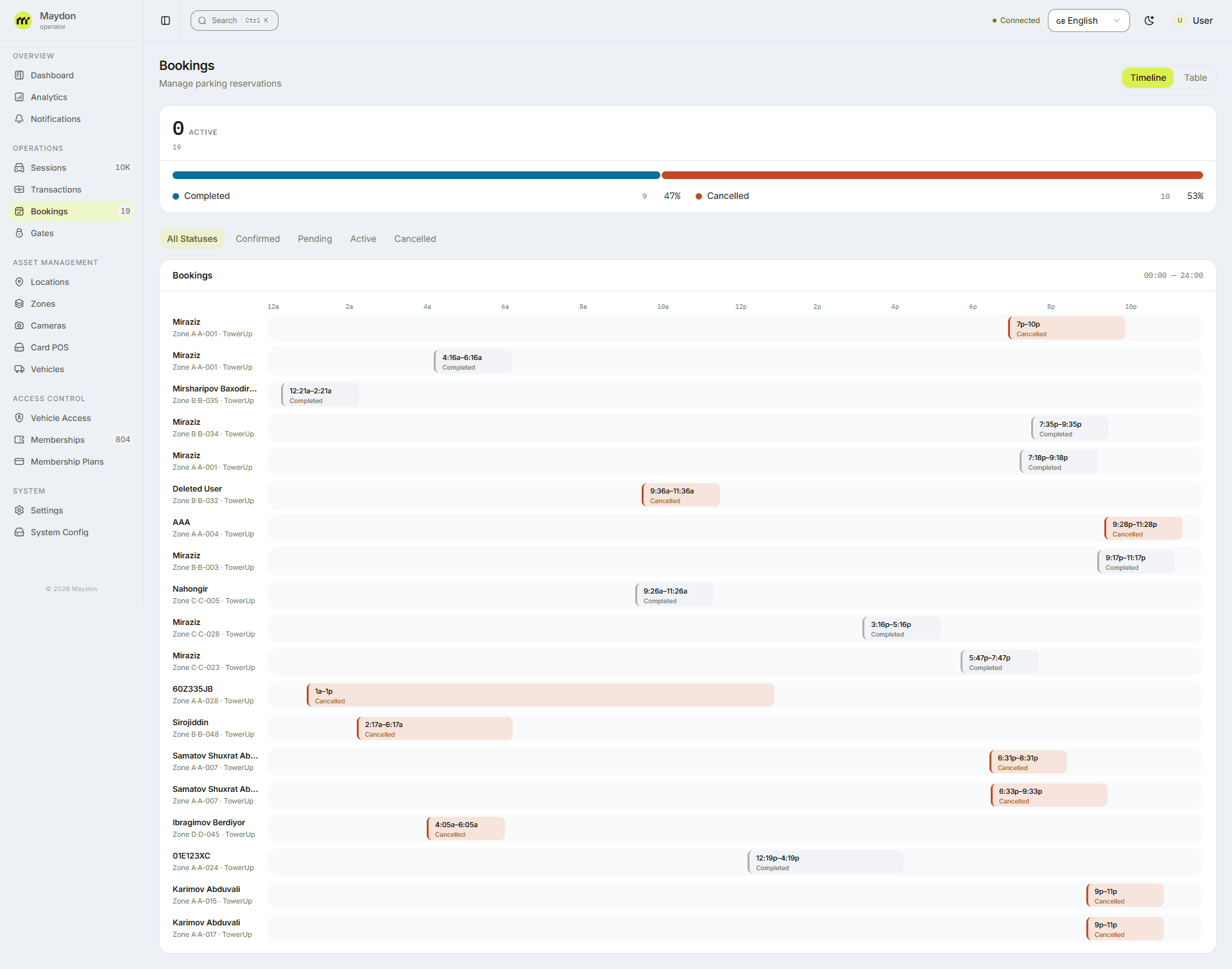Switch to Table view
The width and height of the screenshot is (1232, 969).
pos(1195,78)
